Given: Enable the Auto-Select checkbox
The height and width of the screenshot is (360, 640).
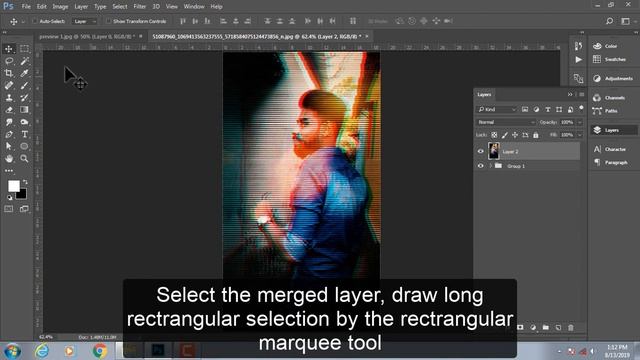Looking at the screenshot, I should (x=35, y=21).
